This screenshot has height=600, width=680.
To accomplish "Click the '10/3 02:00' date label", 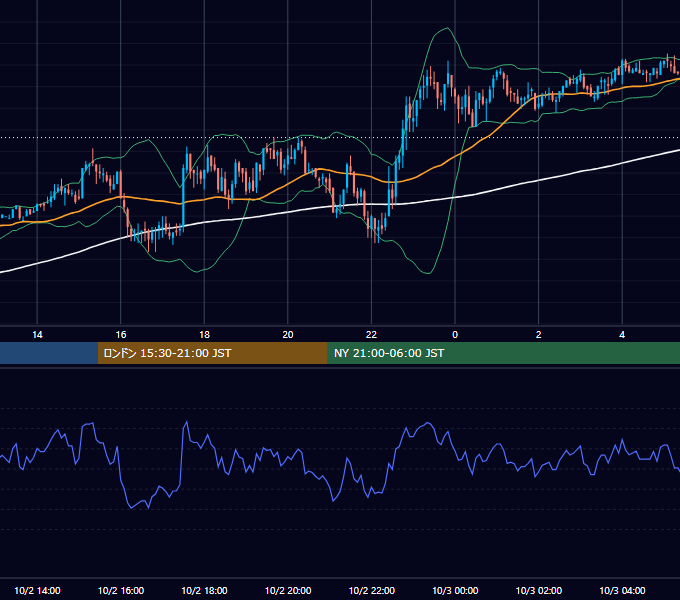I will [539, 590].
